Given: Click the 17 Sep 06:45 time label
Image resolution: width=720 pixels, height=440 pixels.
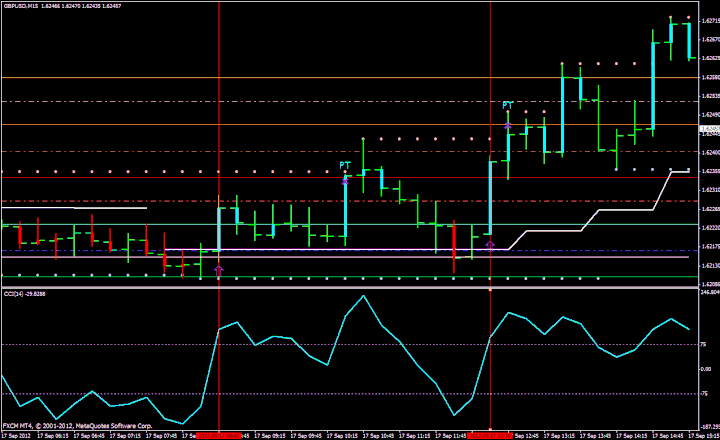Looking at the screenshot, I should (x=89, y=435).
